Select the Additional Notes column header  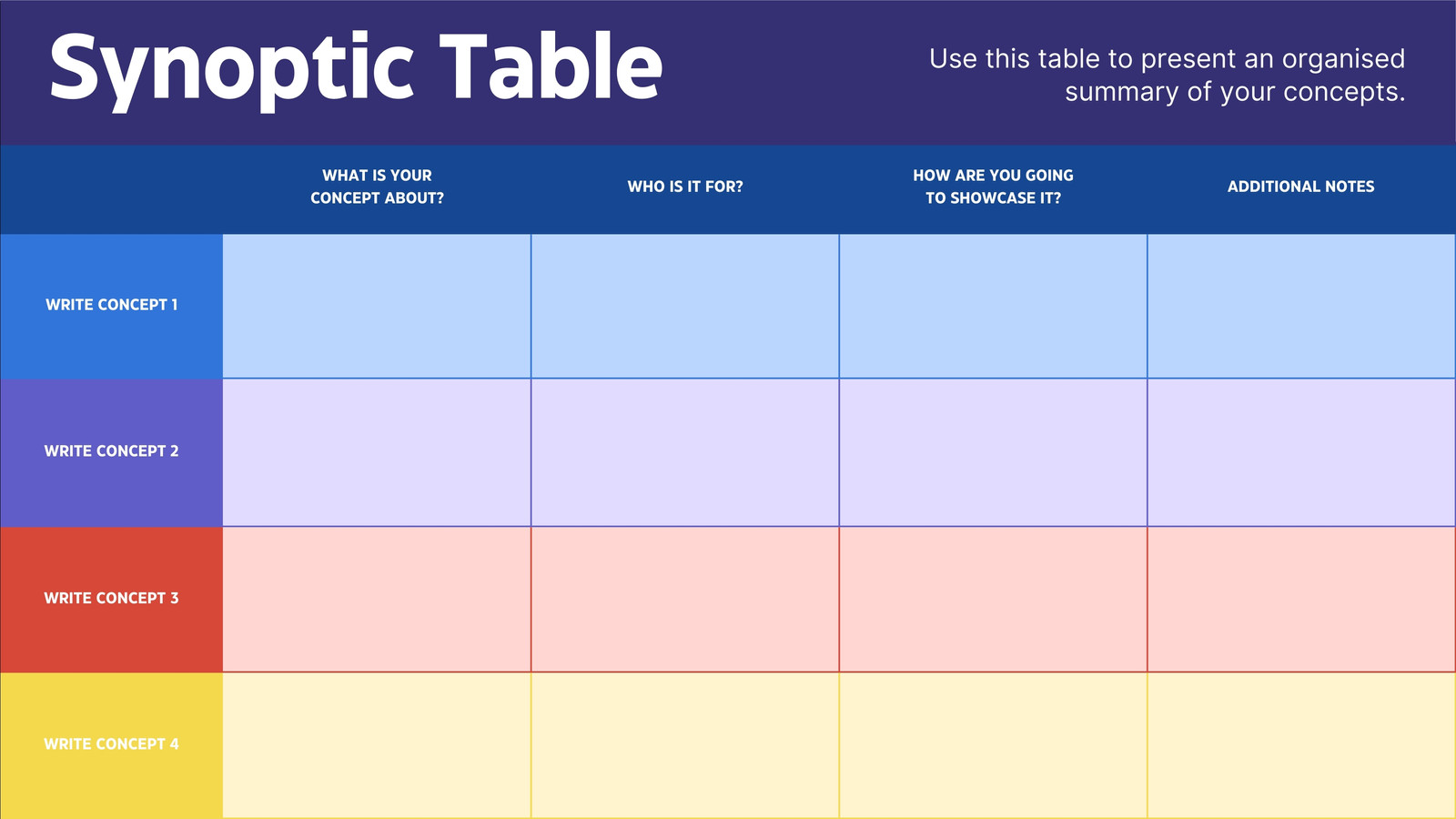click(1300, 187)
